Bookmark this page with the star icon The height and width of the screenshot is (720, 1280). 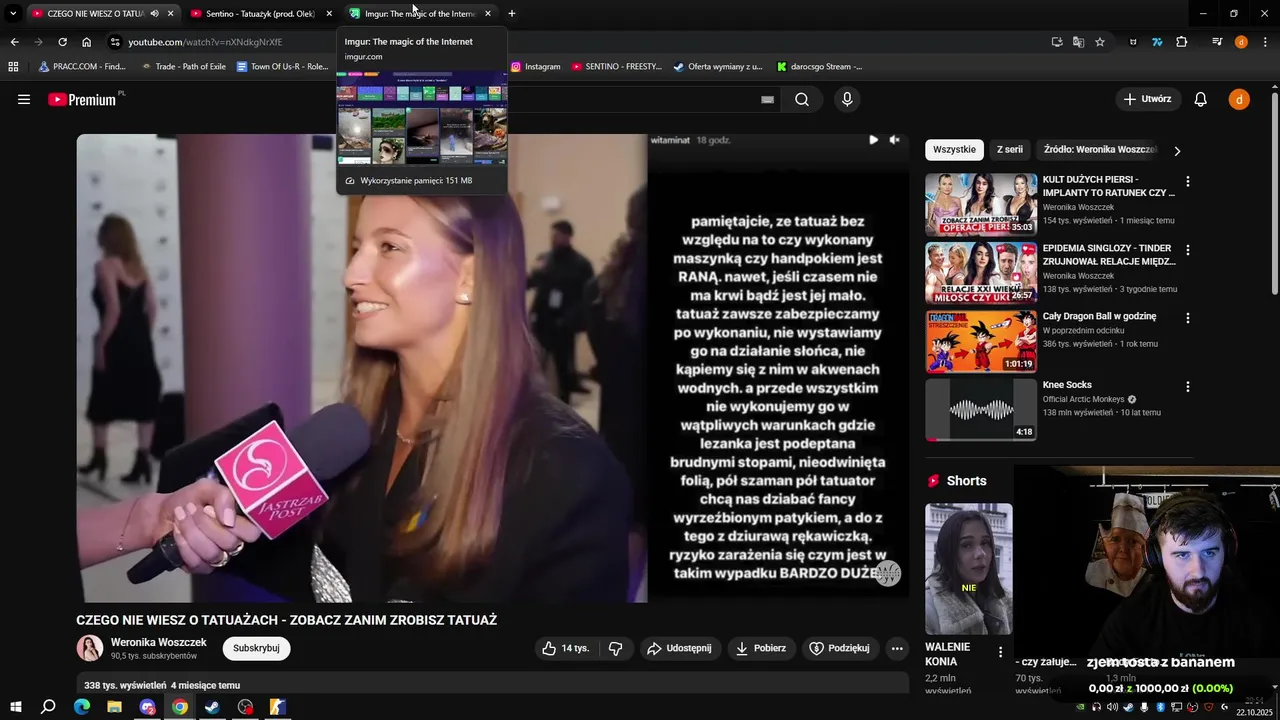(1100, 42)
